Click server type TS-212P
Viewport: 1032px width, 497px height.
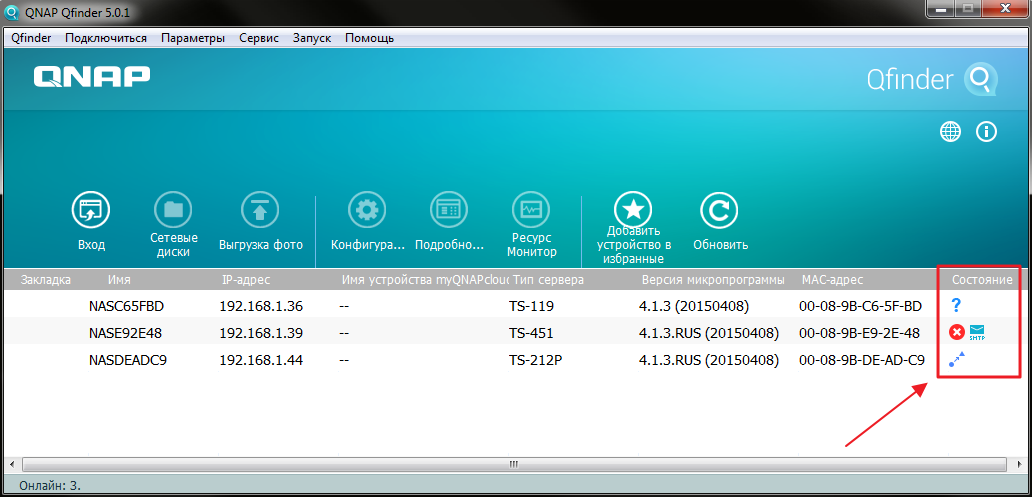point(536,361)
